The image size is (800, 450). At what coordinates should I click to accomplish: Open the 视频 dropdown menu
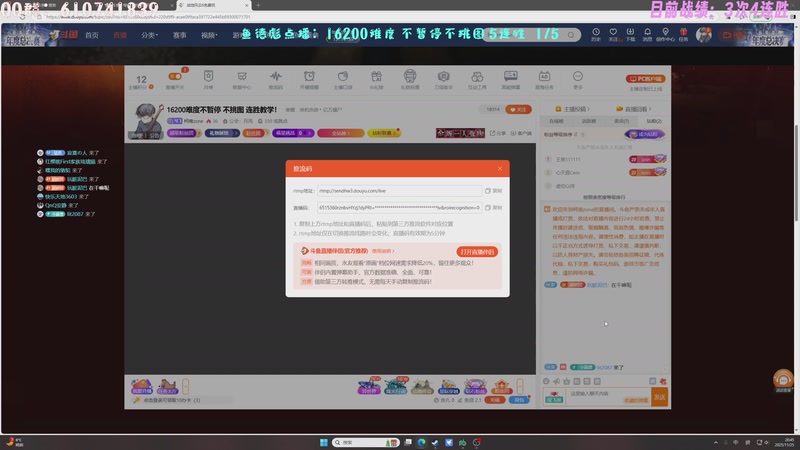(209, 35)
